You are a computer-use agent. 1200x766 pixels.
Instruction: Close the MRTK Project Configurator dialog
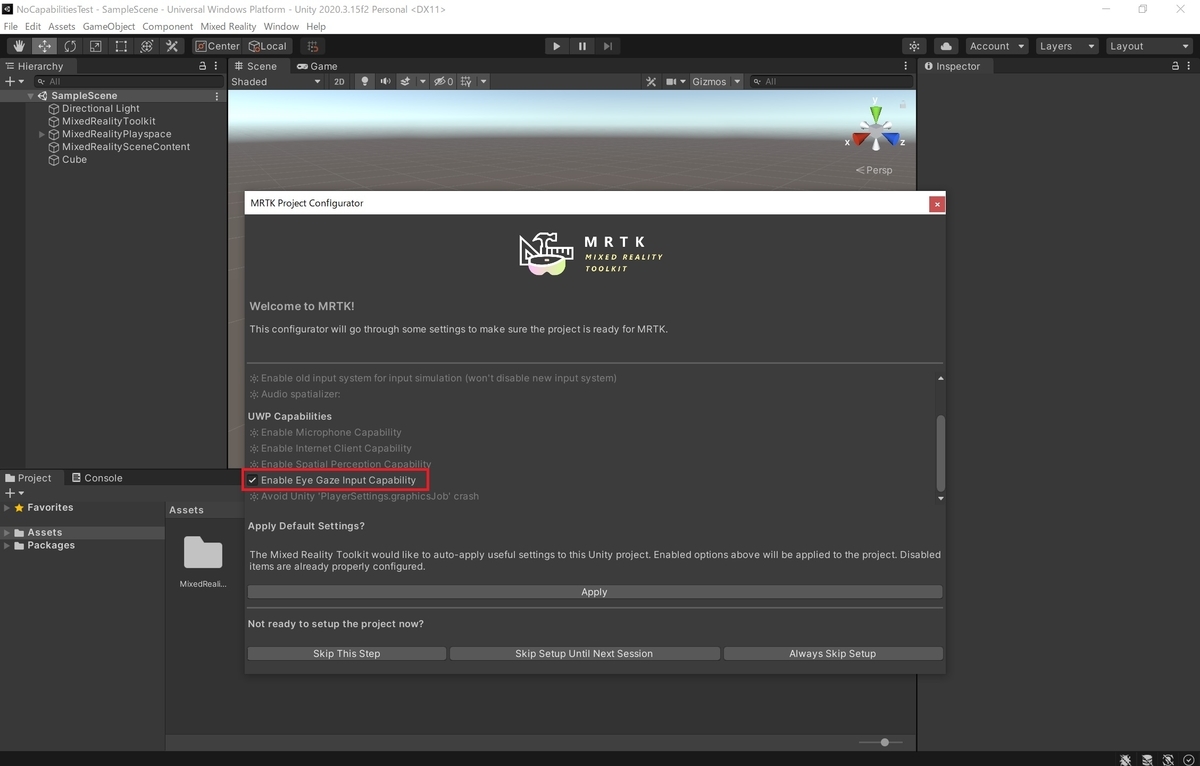[936, 204]
